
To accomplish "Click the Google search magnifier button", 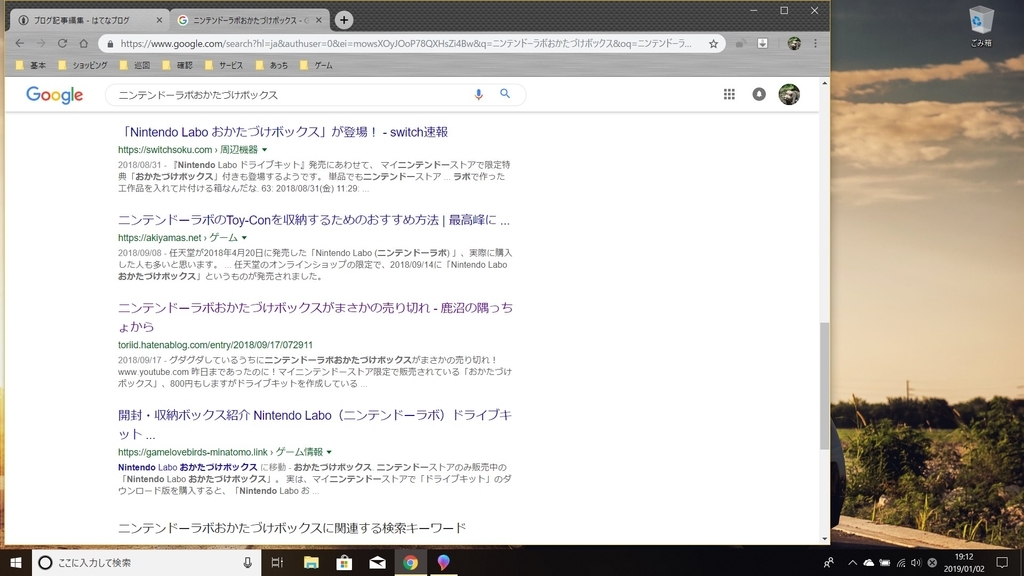I will [x=505, y=93].
